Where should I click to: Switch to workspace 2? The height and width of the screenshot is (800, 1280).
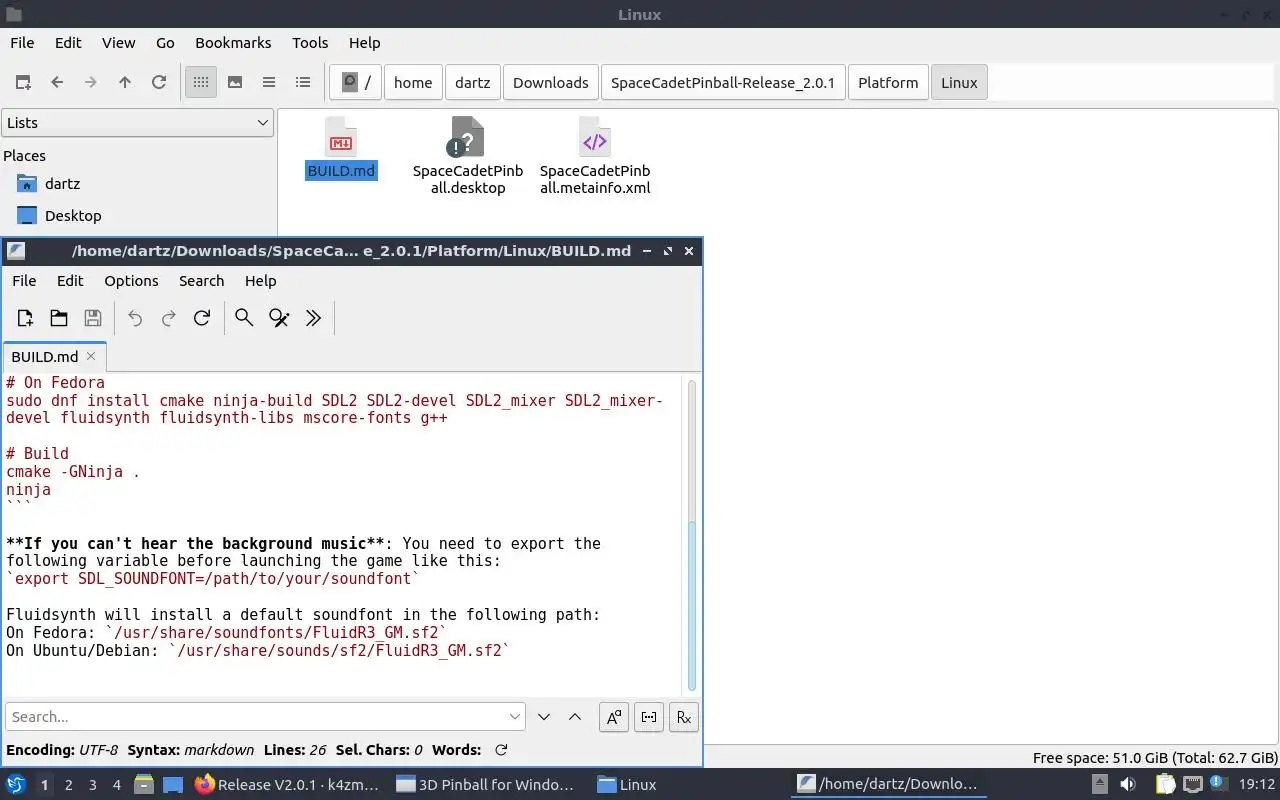tap(68, 785)
